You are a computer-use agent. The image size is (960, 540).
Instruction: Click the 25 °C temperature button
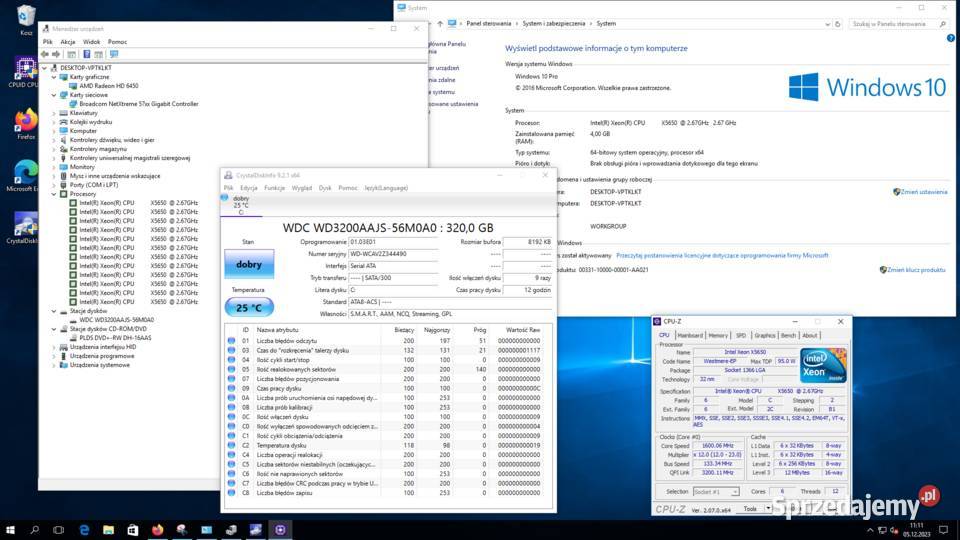249,307
